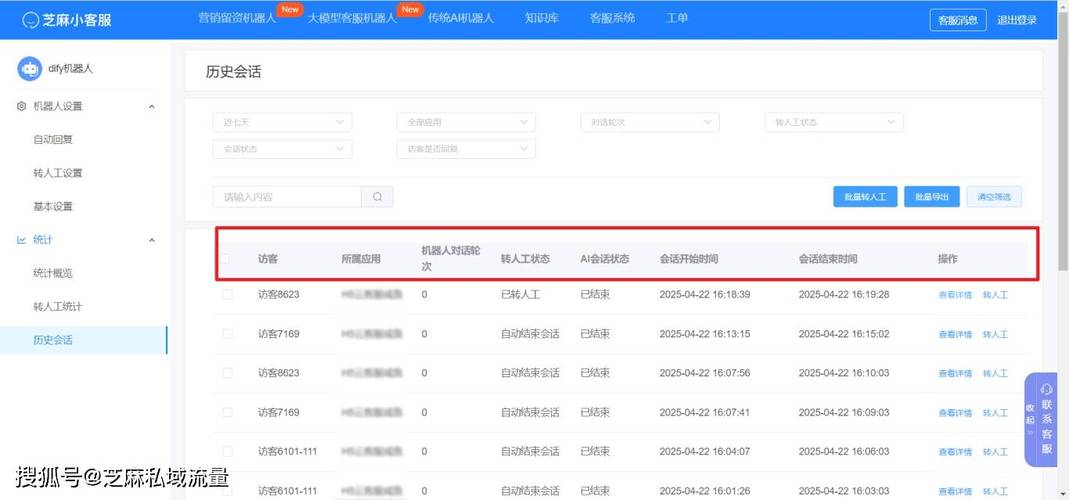The image size is (1069, 500).
Task: Check the row starting 2025-04-22 16:18:39
Action: point(227,295)
